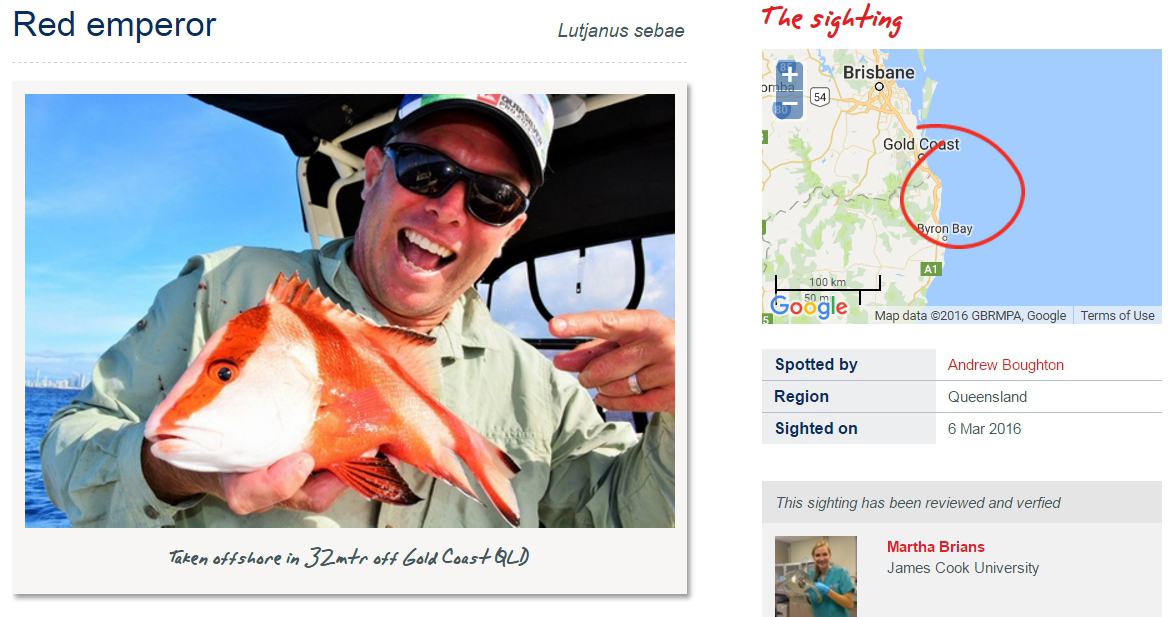Open the map Terms of Use
The image size is (1172, 617).
click(1117, 316)
